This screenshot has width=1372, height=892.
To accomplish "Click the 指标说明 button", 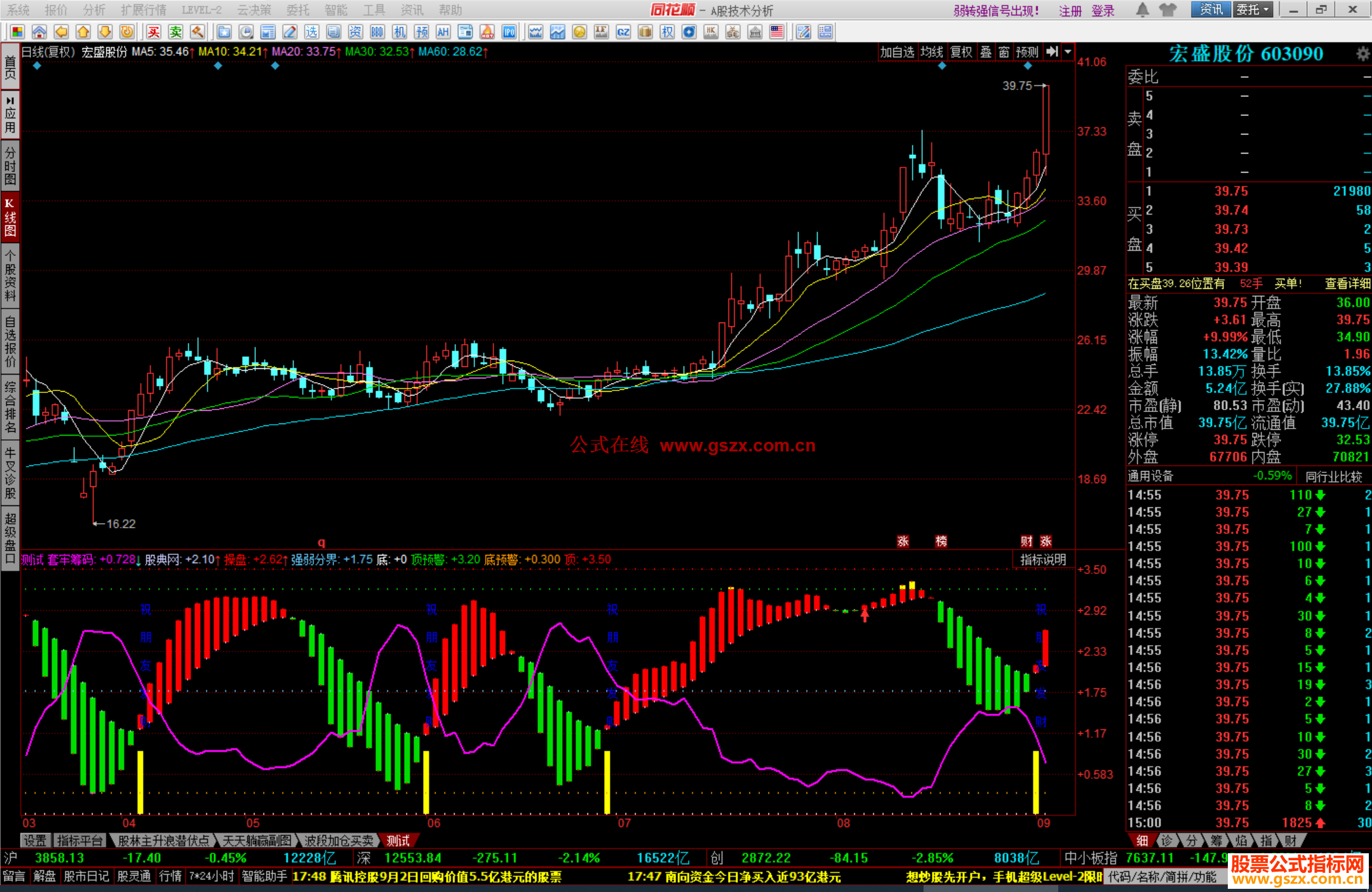I will (x=1042, y=559).
